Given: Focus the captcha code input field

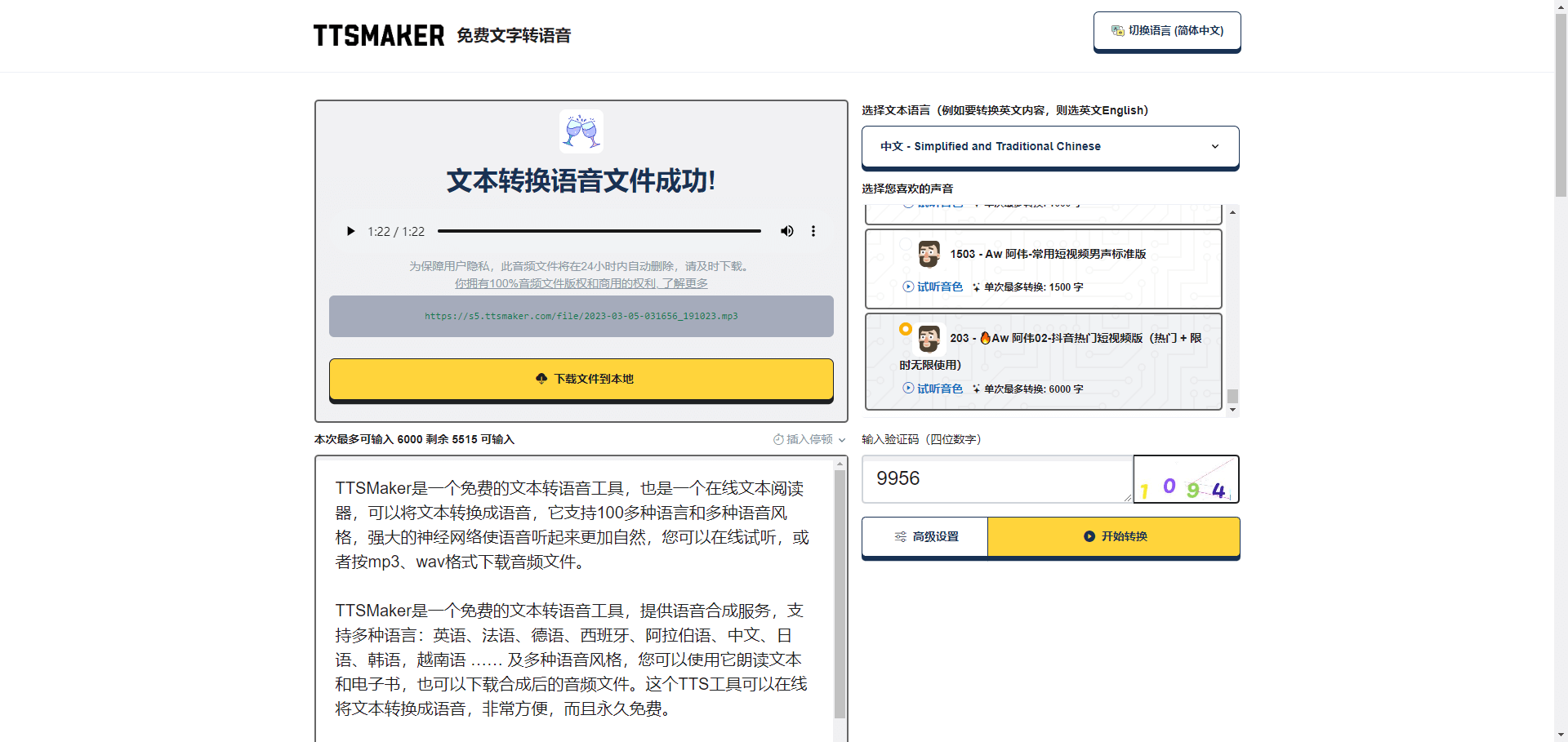Looking at the screenshot, I should click(997, 479).
